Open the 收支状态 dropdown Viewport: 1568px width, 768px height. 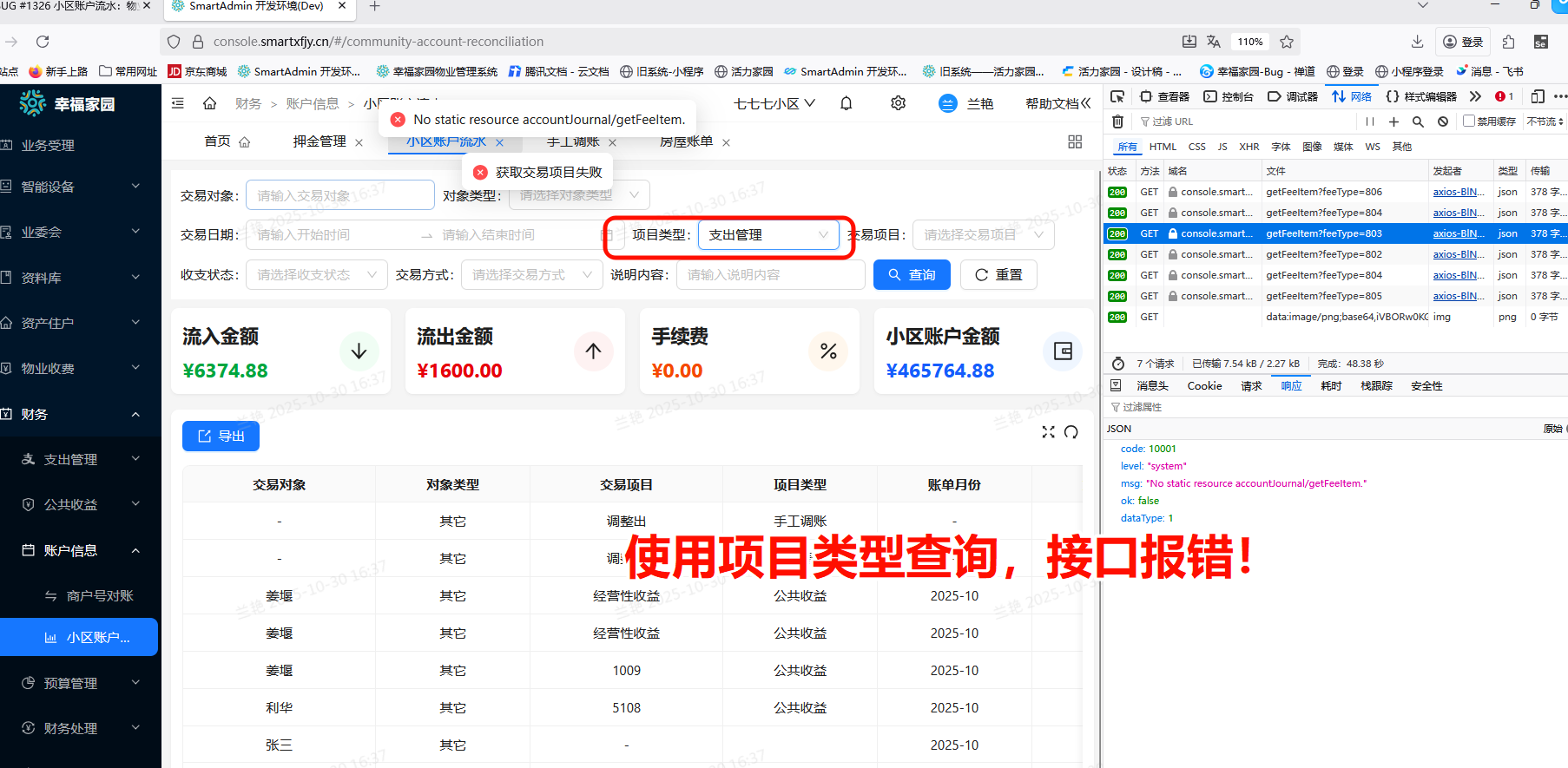click(316, 275)
